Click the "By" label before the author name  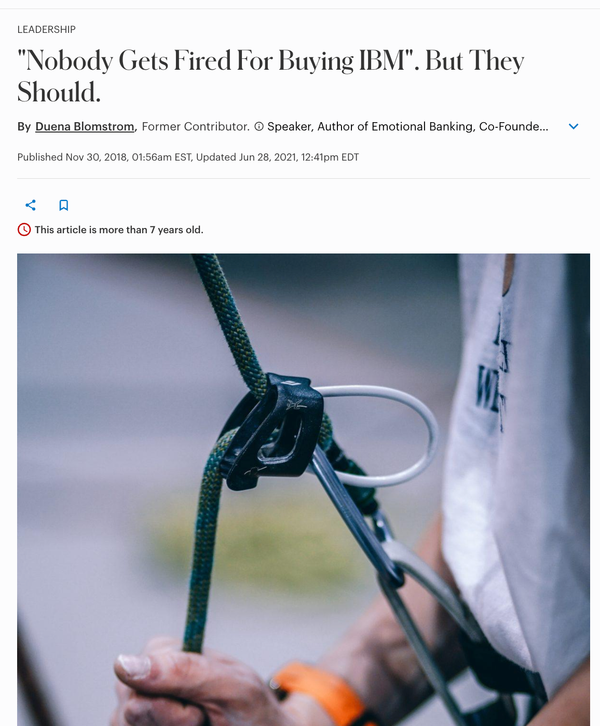click(x=24, y=126)
